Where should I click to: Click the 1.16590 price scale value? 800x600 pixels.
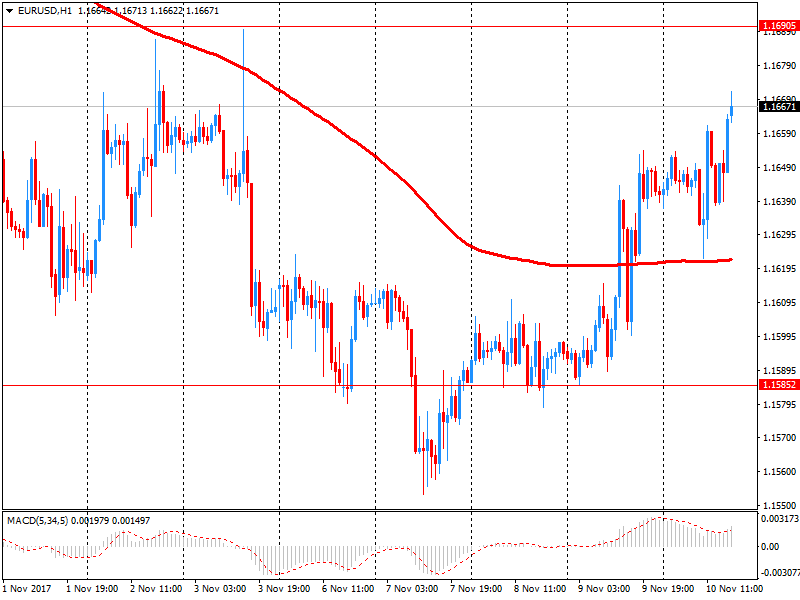[779, 134]
